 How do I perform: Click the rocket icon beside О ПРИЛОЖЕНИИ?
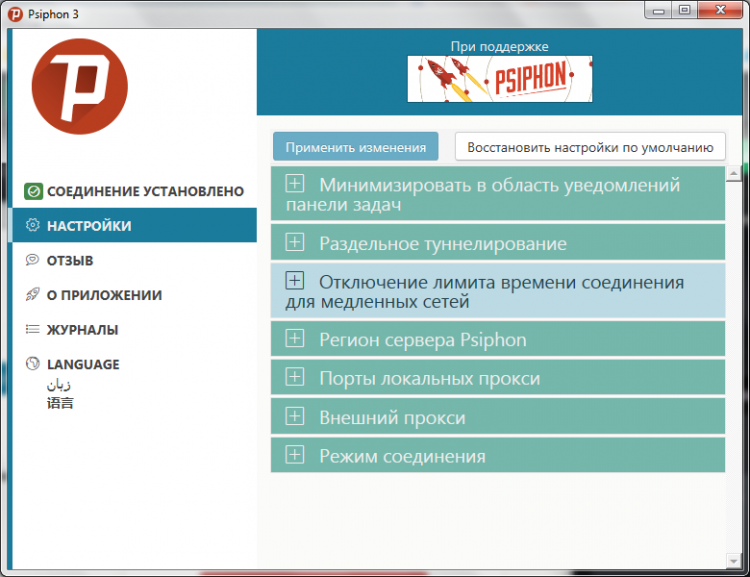click(x=33, y=295)
